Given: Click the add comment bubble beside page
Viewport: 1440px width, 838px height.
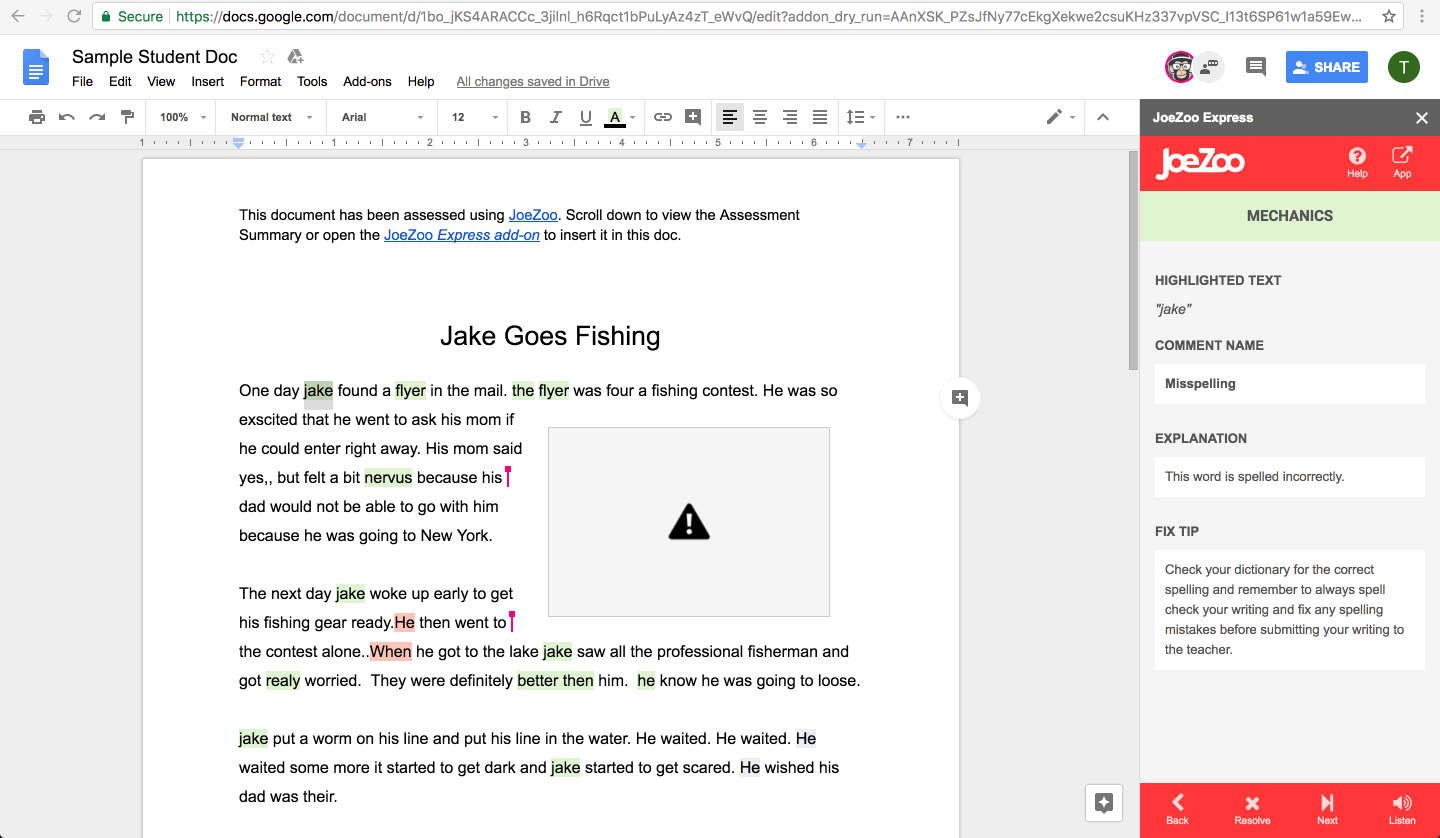Looking at the screenshot, I should tap(960, 398).
